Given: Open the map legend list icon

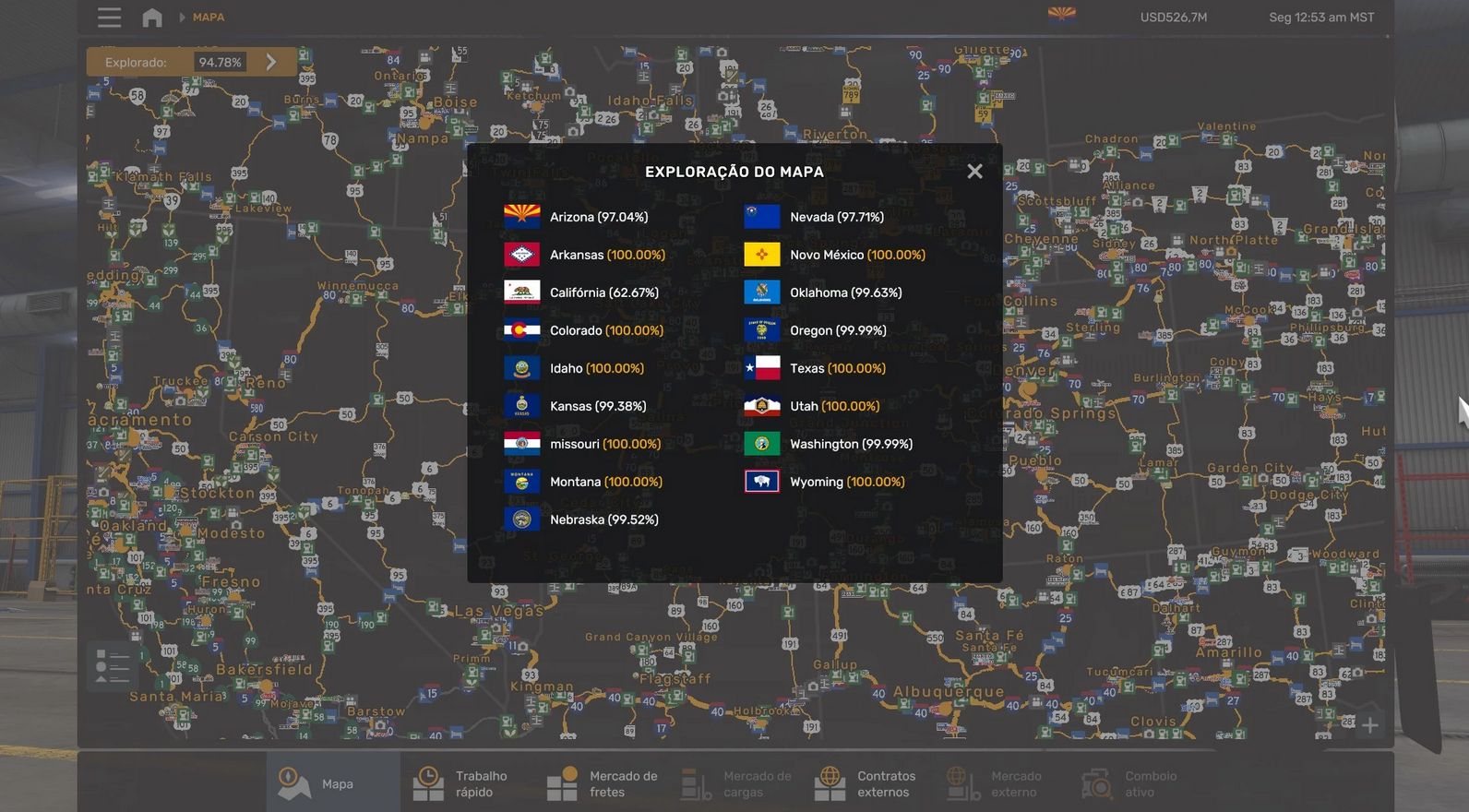Looking at the screenshot, I should pos(113,667).
